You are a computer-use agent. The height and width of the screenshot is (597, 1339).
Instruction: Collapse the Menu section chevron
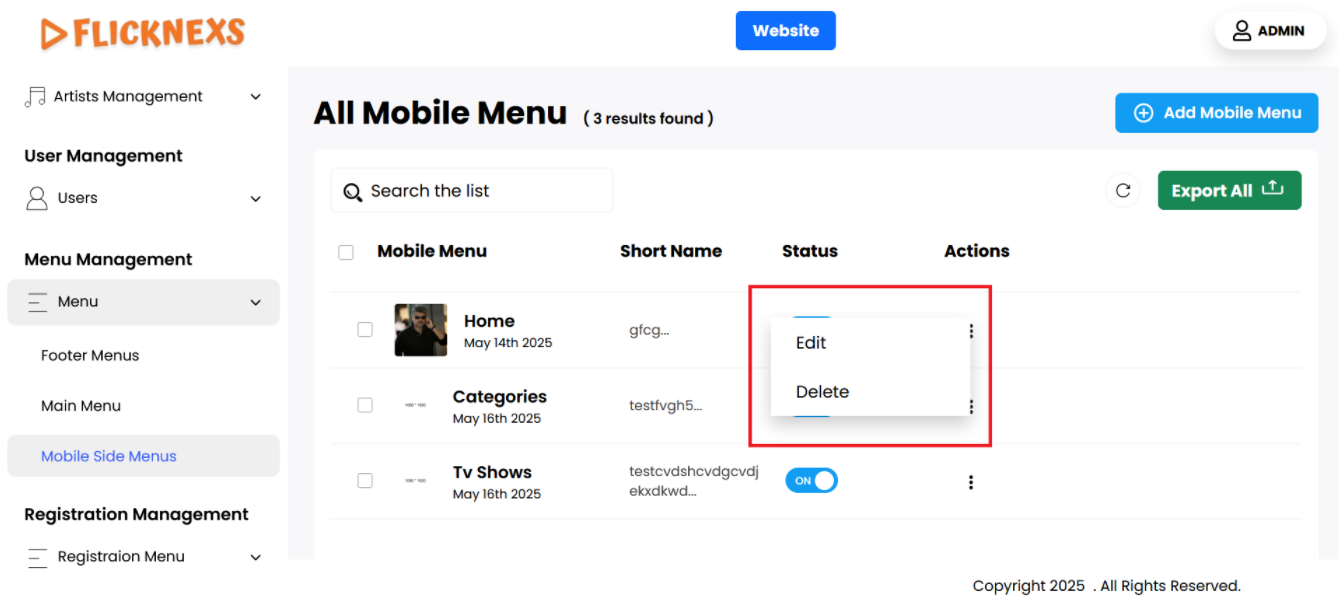point(255,302)
